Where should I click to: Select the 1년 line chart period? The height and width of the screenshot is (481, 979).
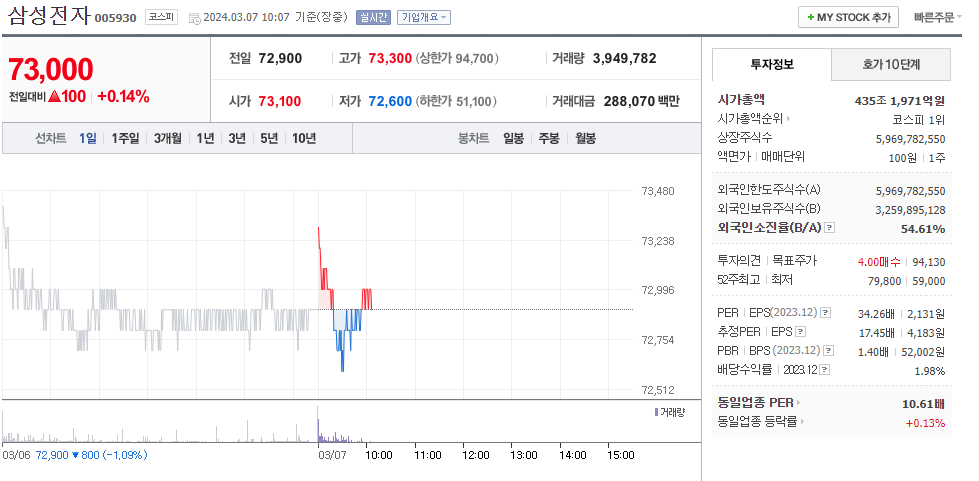[205, 138]
